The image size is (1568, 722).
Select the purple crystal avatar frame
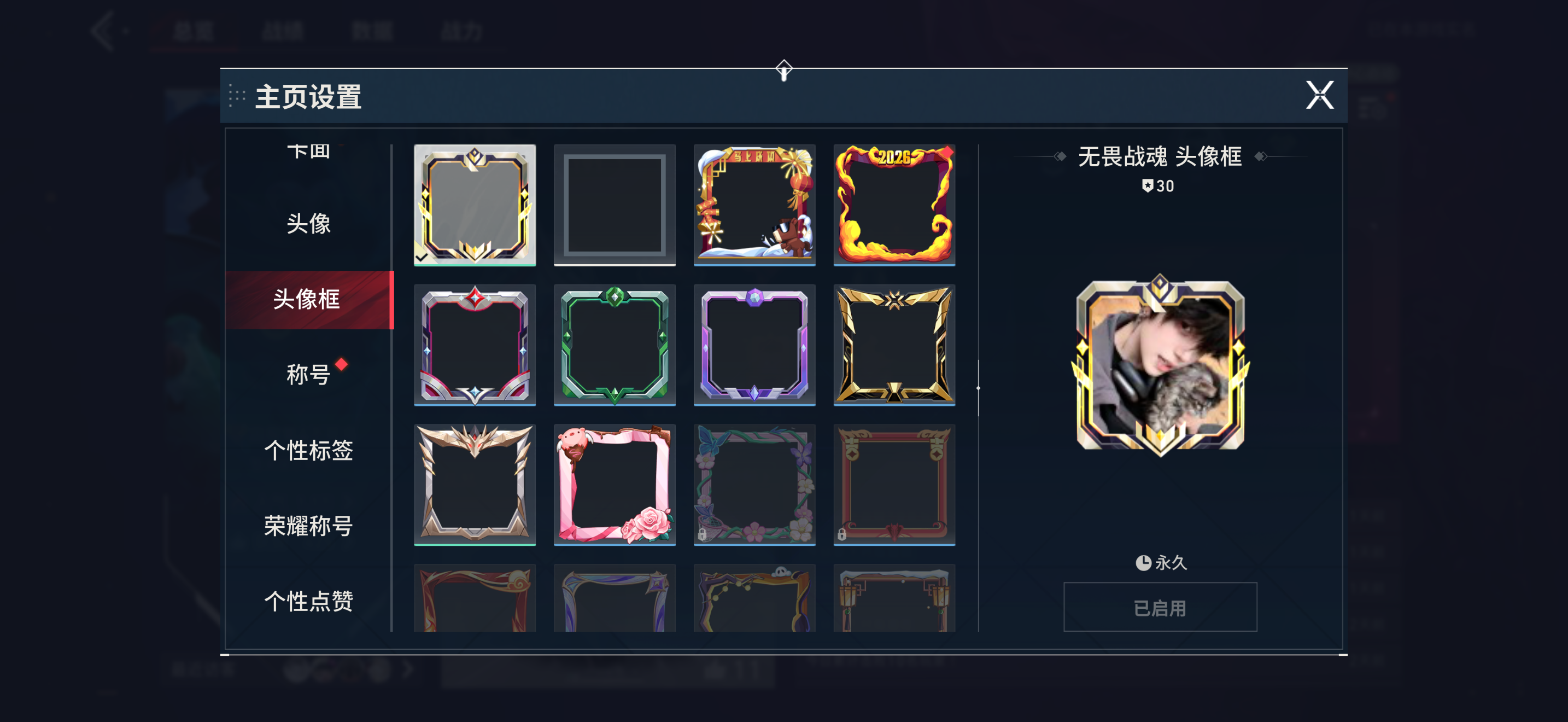[754, 345]
